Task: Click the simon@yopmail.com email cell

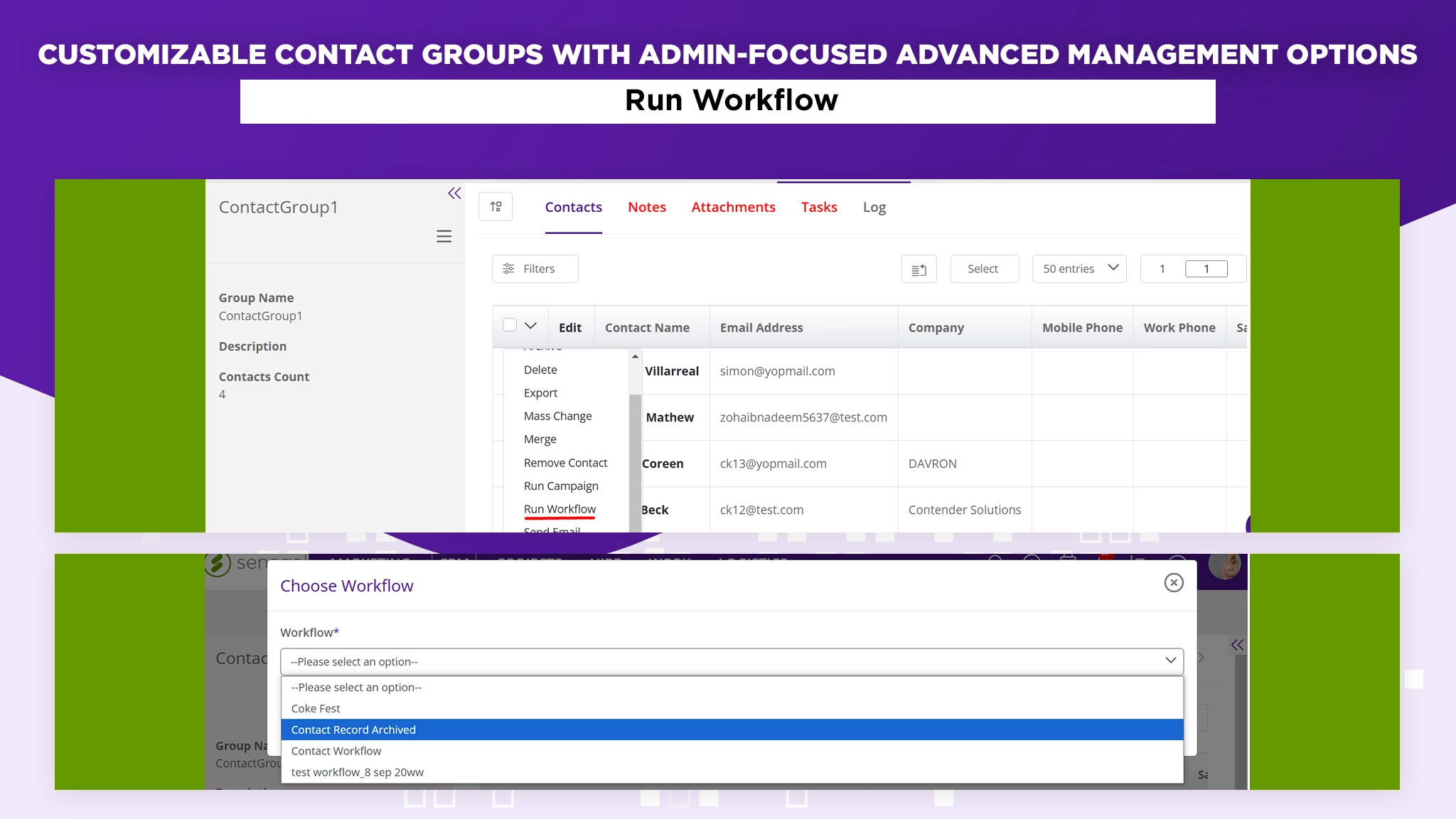Action: (x=777, y=371)
